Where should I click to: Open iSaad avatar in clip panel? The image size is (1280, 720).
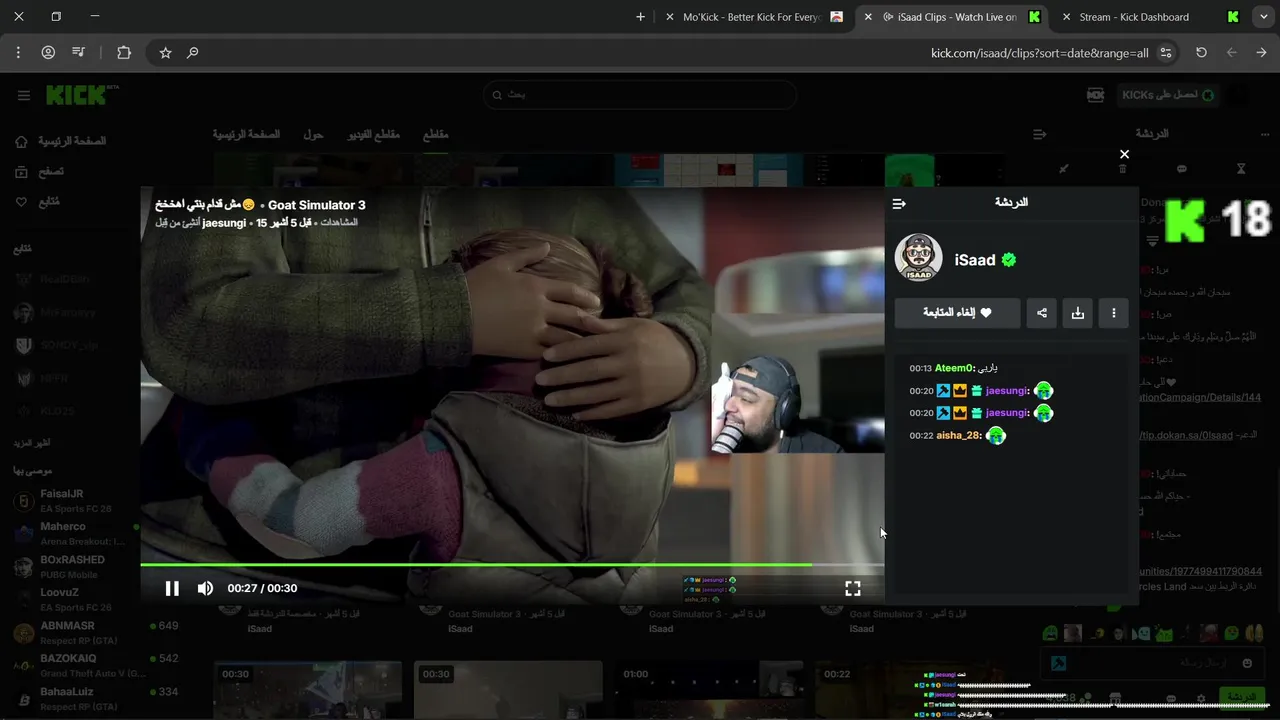click(918, 259)
